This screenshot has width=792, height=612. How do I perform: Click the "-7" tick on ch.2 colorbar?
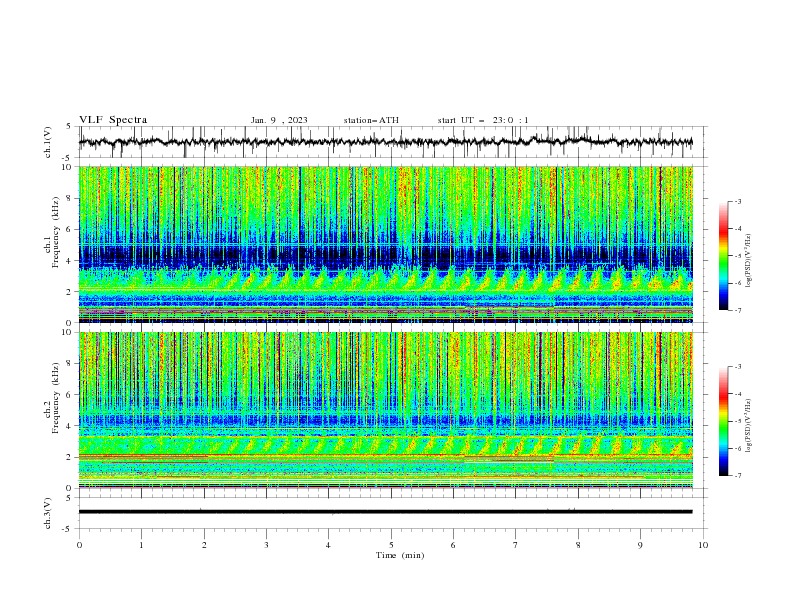point(737,476)
